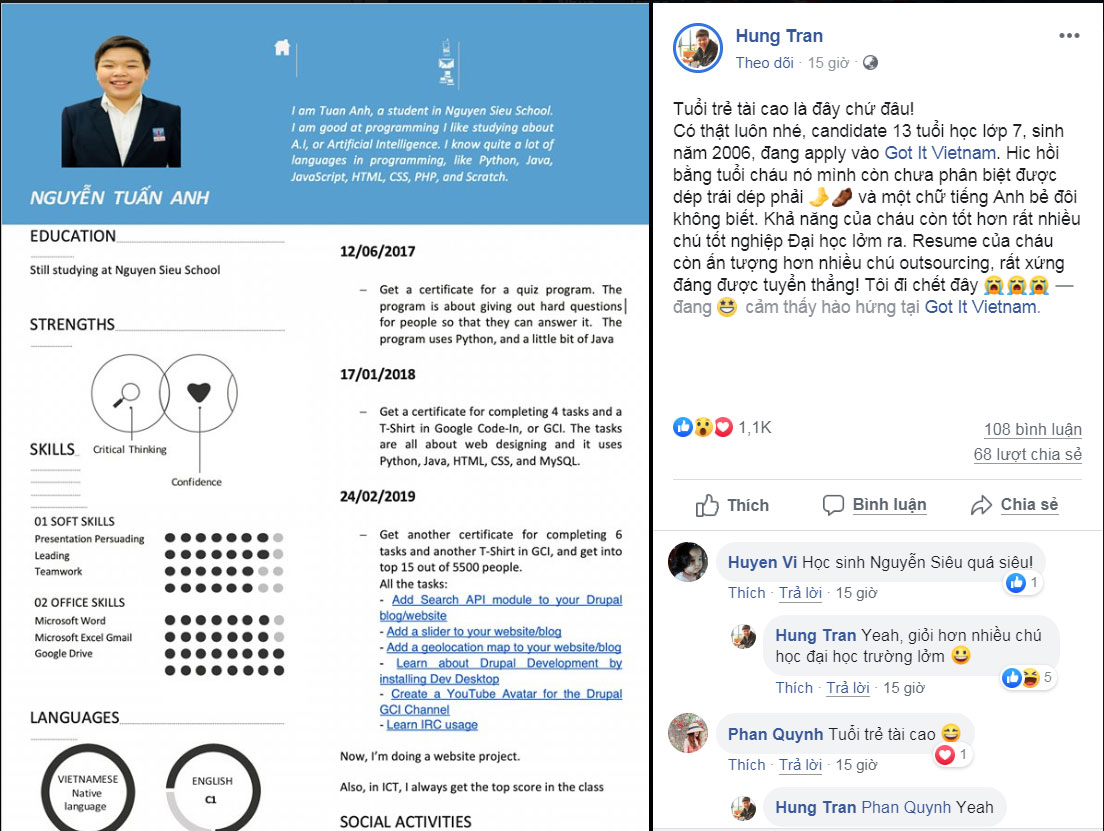Click heart reaction count on Phan Quynh comment
The image size is (1104, 831).
pos(953,755)
